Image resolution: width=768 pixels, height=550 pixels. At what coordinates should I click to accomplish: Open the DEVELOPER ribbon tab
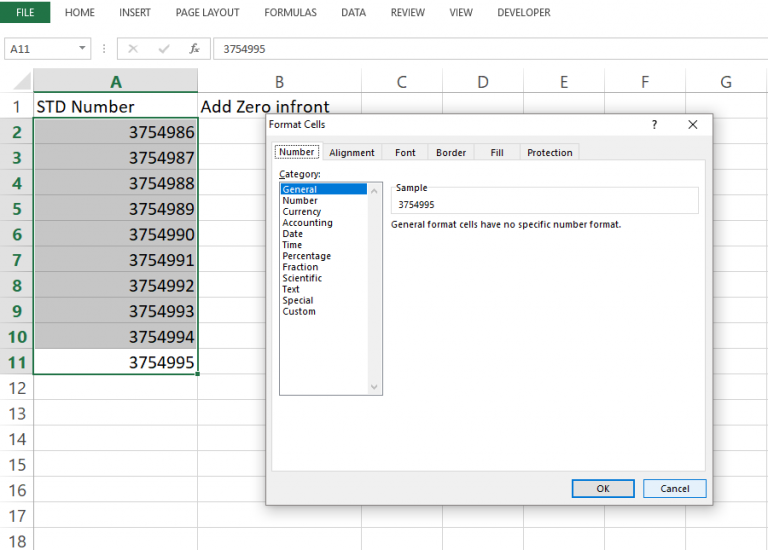(x=524, y=12)
